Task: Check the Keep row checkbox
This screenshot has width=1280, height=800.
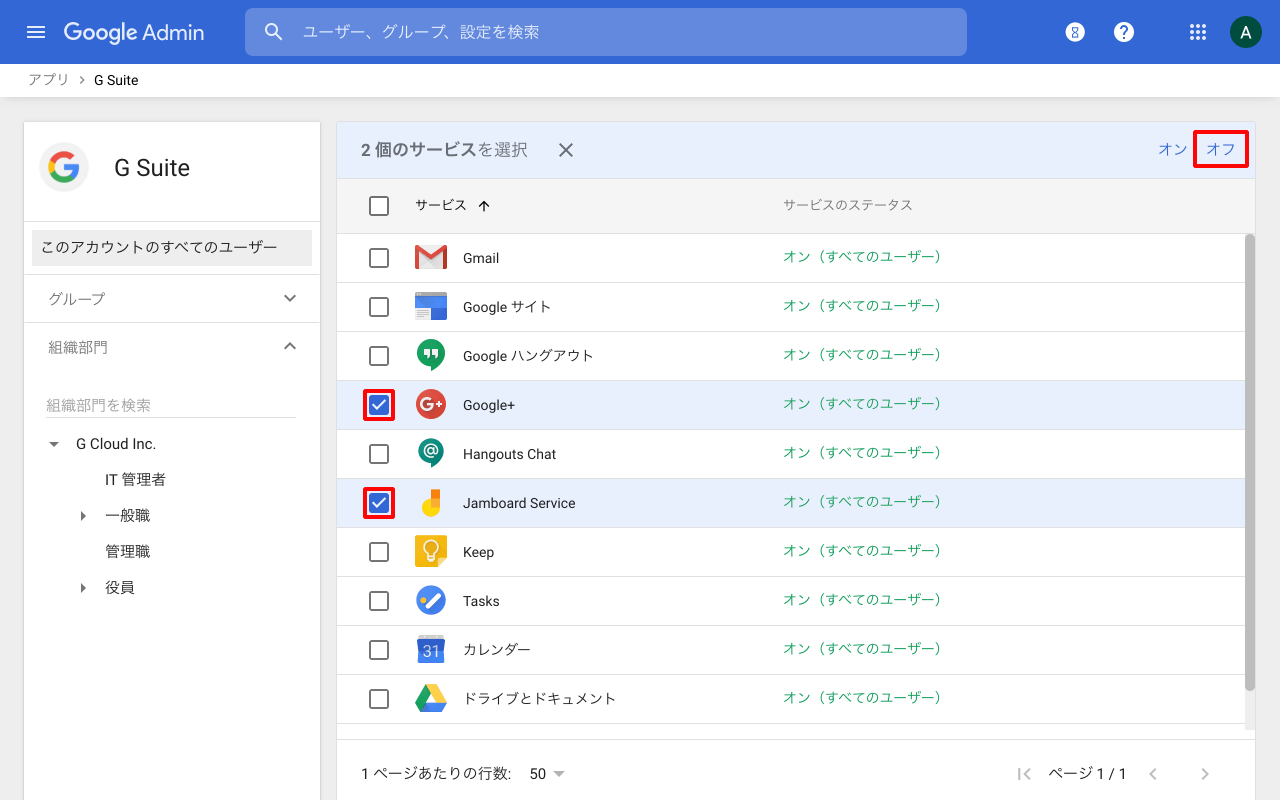Action: (379, 552)
